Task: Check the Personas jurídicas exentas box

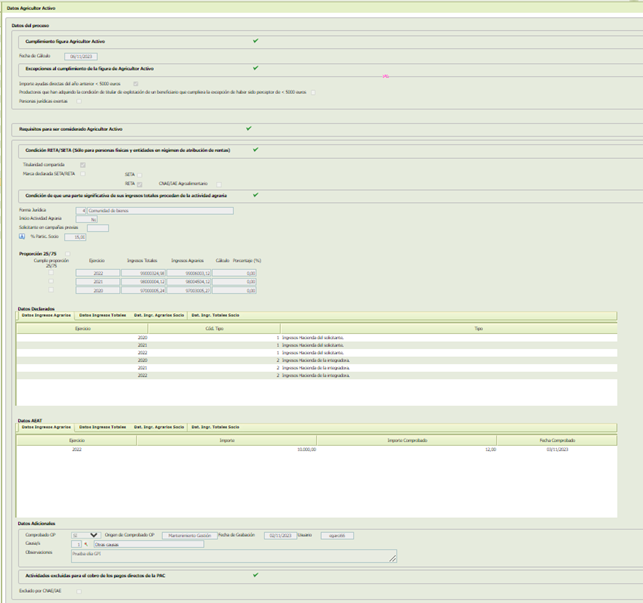Action: (79, 101)
